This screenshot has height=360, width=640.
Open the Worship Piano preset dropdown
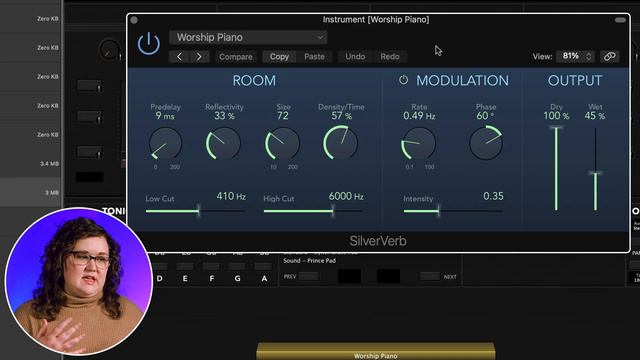click(248, 38)
